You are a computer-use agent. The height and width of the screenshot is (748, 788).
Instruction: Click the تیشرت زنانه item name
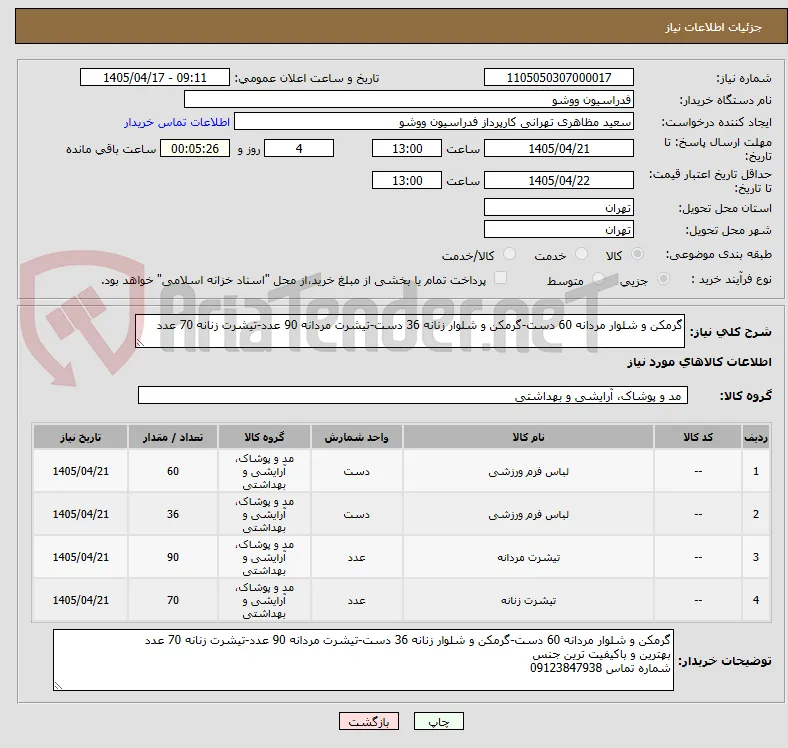[x=528, y=600]
